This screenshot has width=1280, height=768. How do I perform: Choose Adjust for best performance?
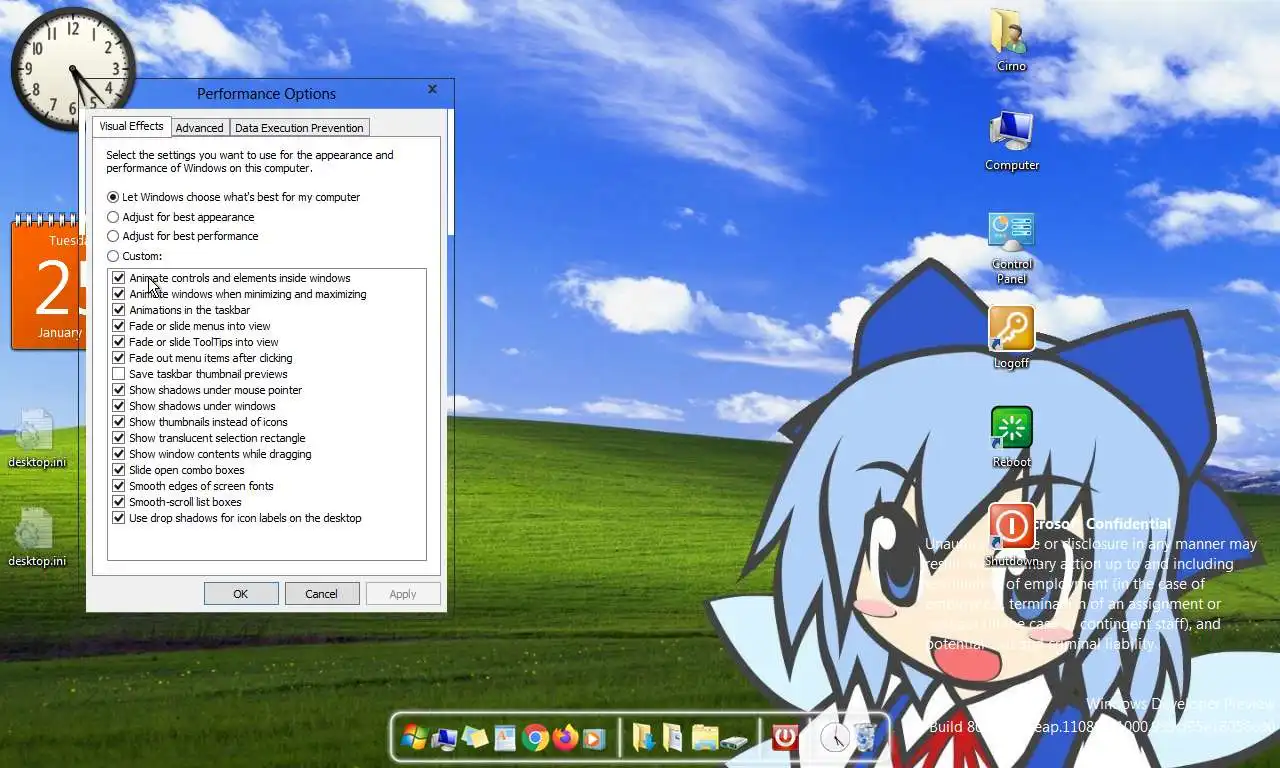182,236
